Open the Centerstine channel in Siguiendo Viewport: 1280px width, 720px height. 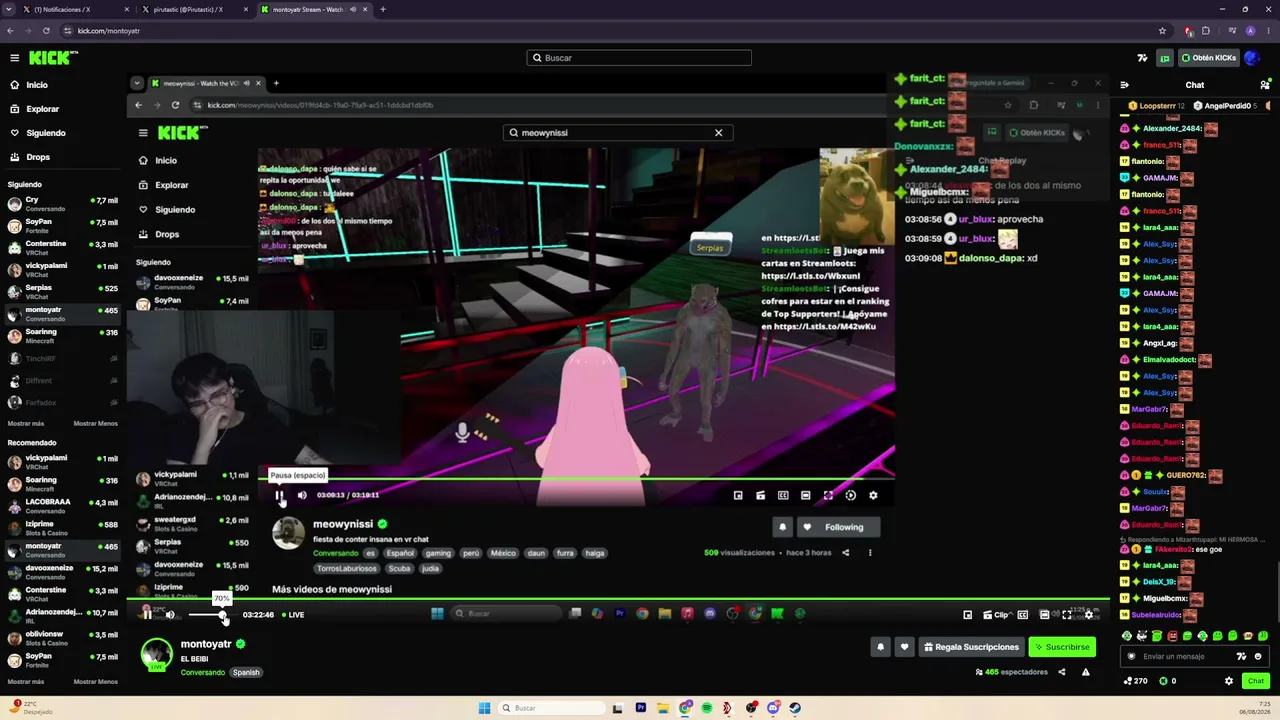(x=60, y=248)
